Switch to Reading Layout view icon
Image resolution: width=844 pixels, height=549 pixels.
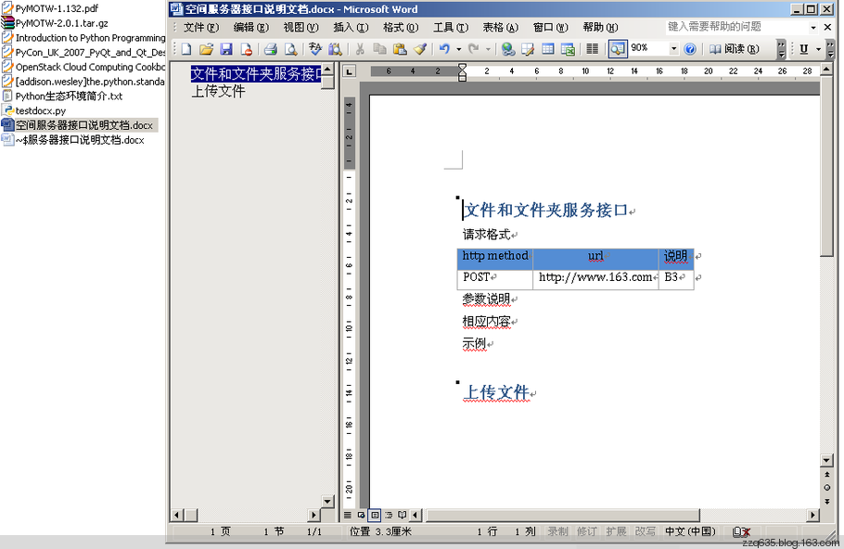(x=402, y=515)
